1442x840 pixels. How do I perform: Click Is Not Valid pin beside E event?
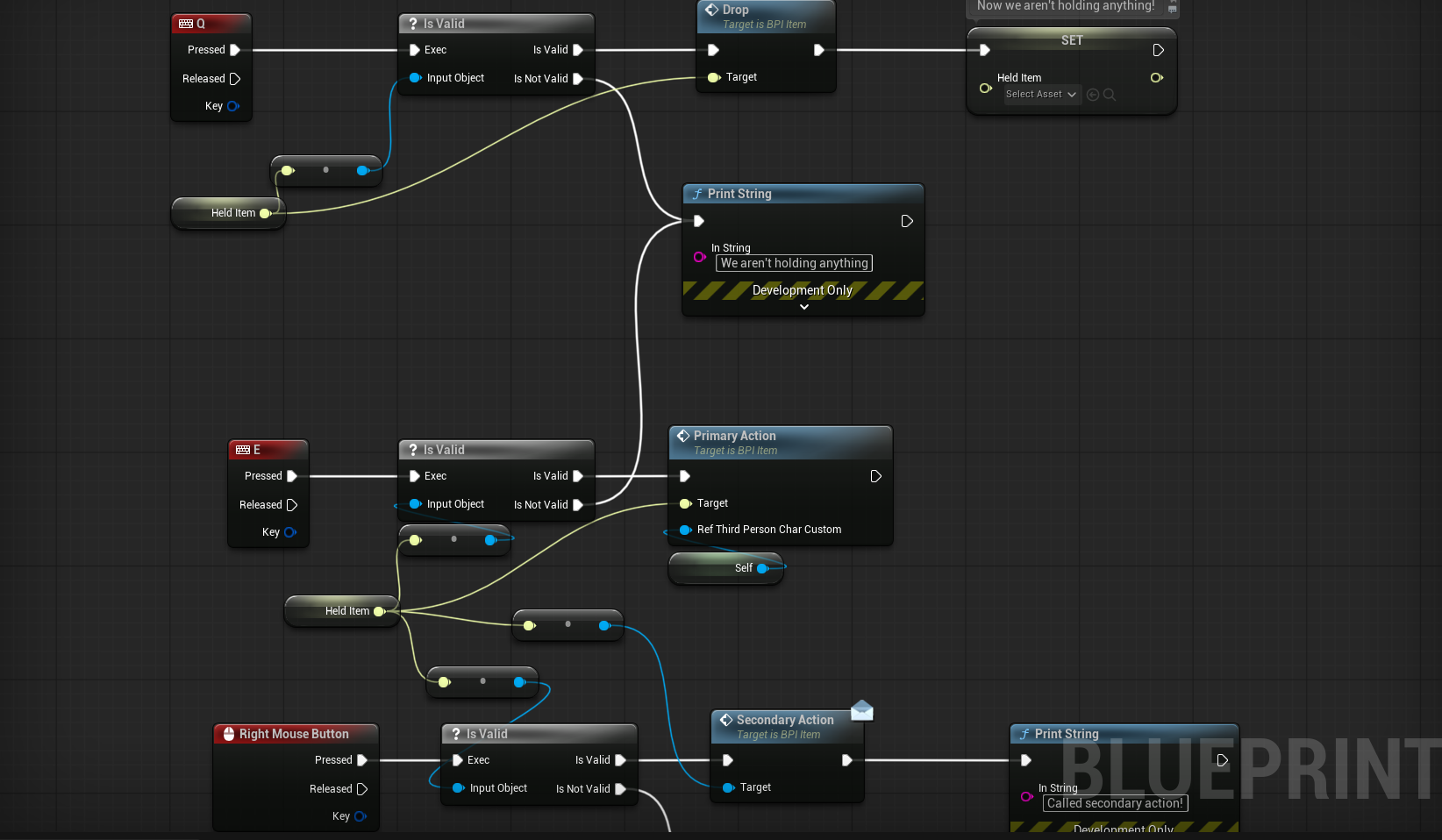[578, 505]
